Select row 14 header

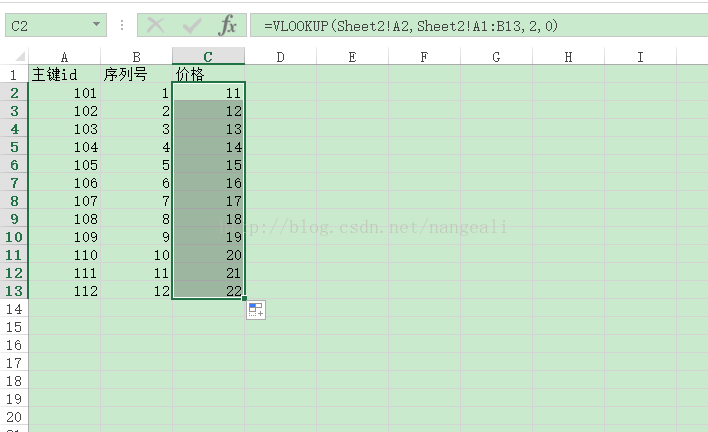(14, 309)
